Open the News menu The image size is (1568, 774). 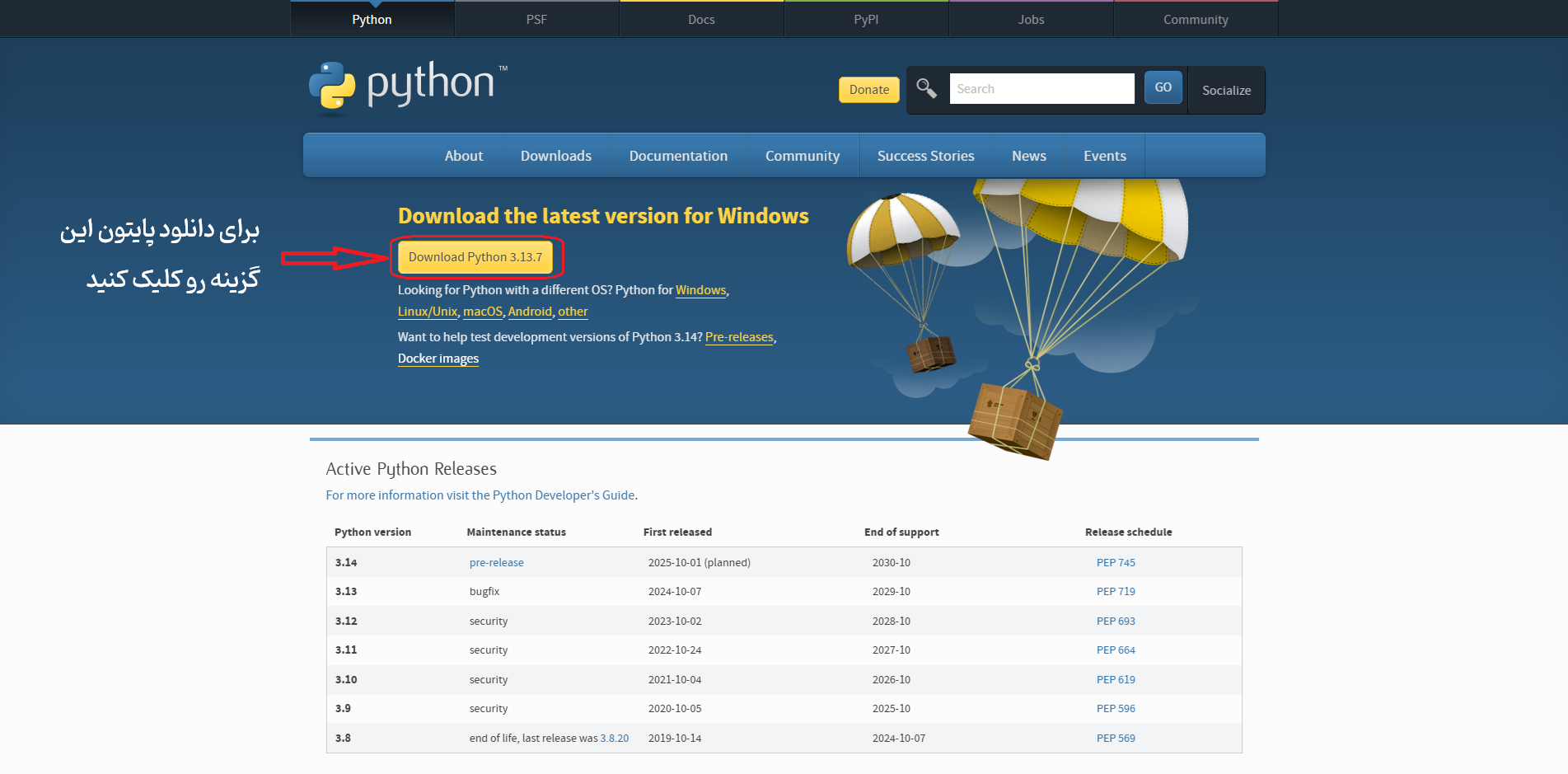(x=1029, y=156)
